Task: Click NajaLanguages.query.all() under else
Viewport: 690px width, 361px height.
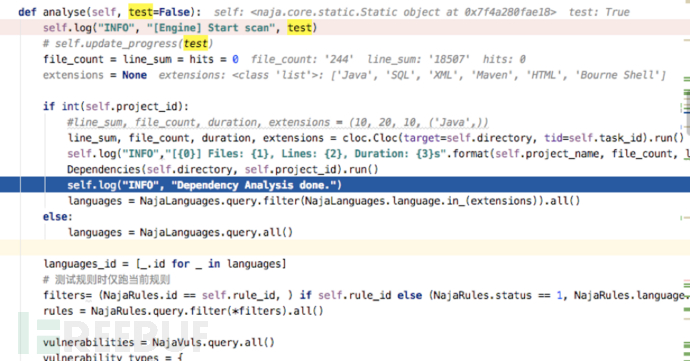Action: pyautogui.click(x=216, y=232)
